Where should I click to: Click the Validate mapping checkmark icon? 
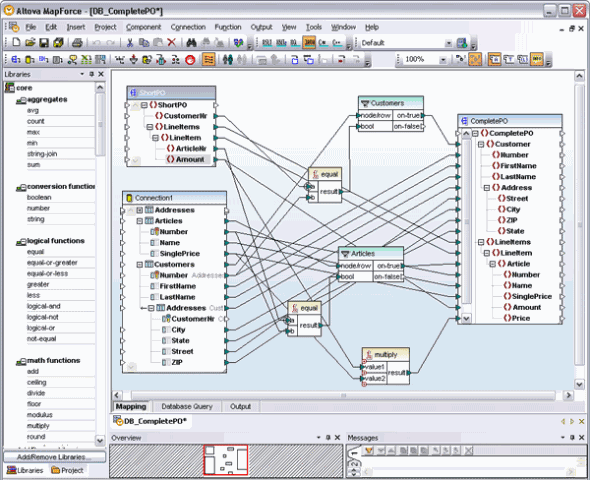tap(238, 42)
